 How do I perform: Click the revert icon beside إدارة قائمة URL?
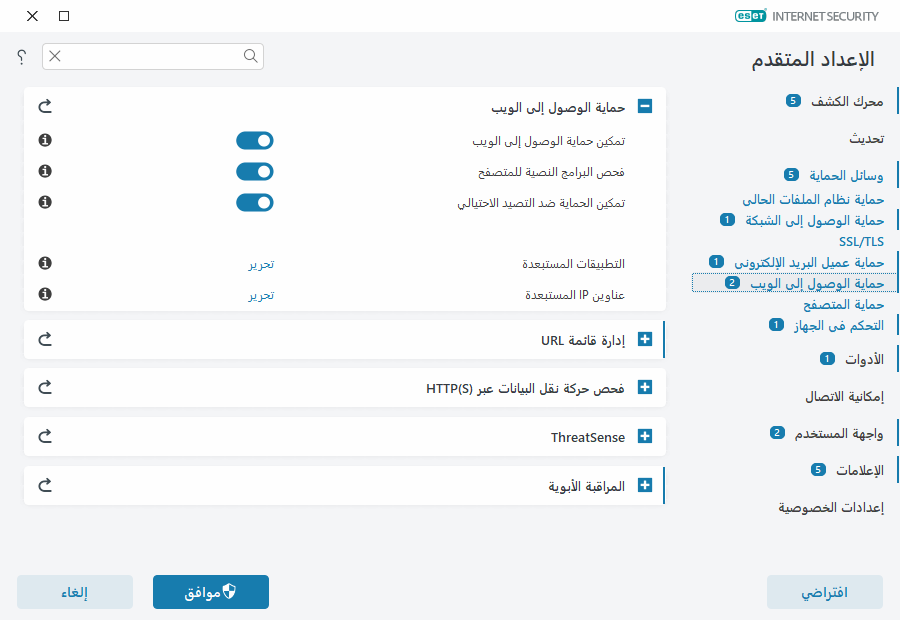(44, 339)
